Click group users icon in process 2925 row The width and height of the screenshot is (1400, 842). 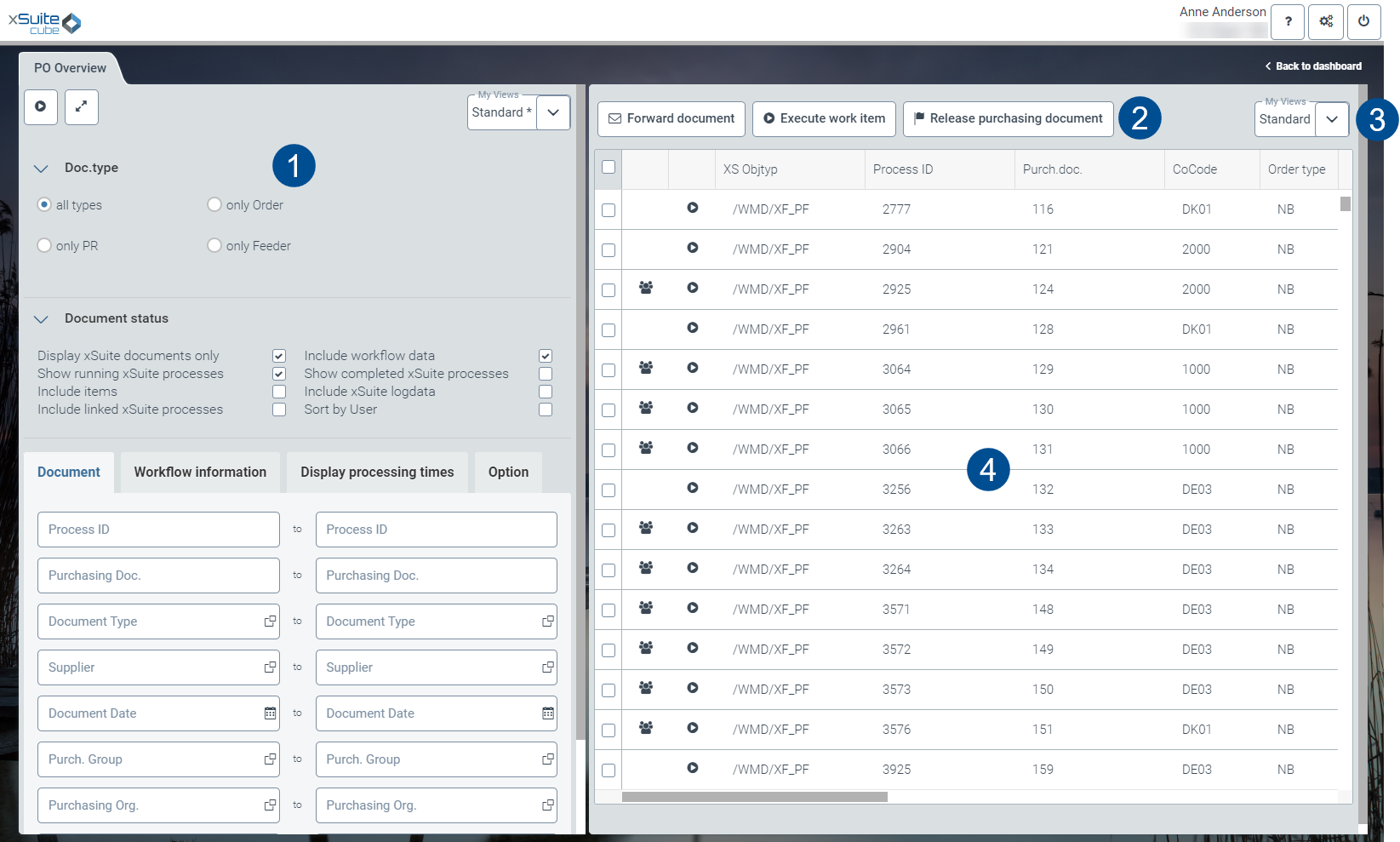click(x=646, y=289)
